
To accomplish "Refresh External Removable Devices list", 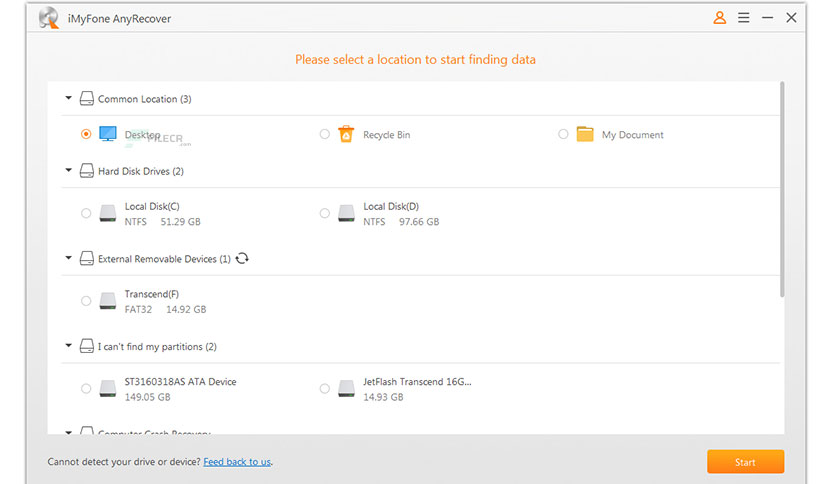I will click(x=242, y=259).
